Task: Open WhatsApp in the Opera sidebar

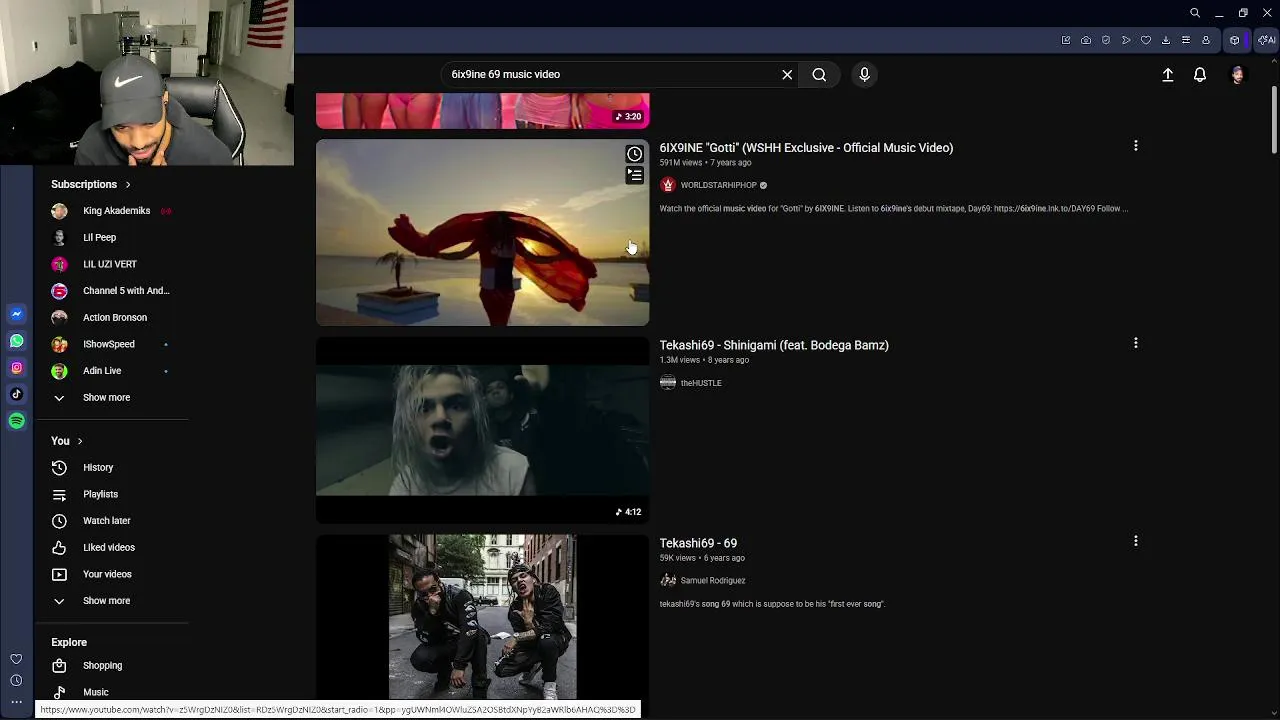Action: pos(16,341)
